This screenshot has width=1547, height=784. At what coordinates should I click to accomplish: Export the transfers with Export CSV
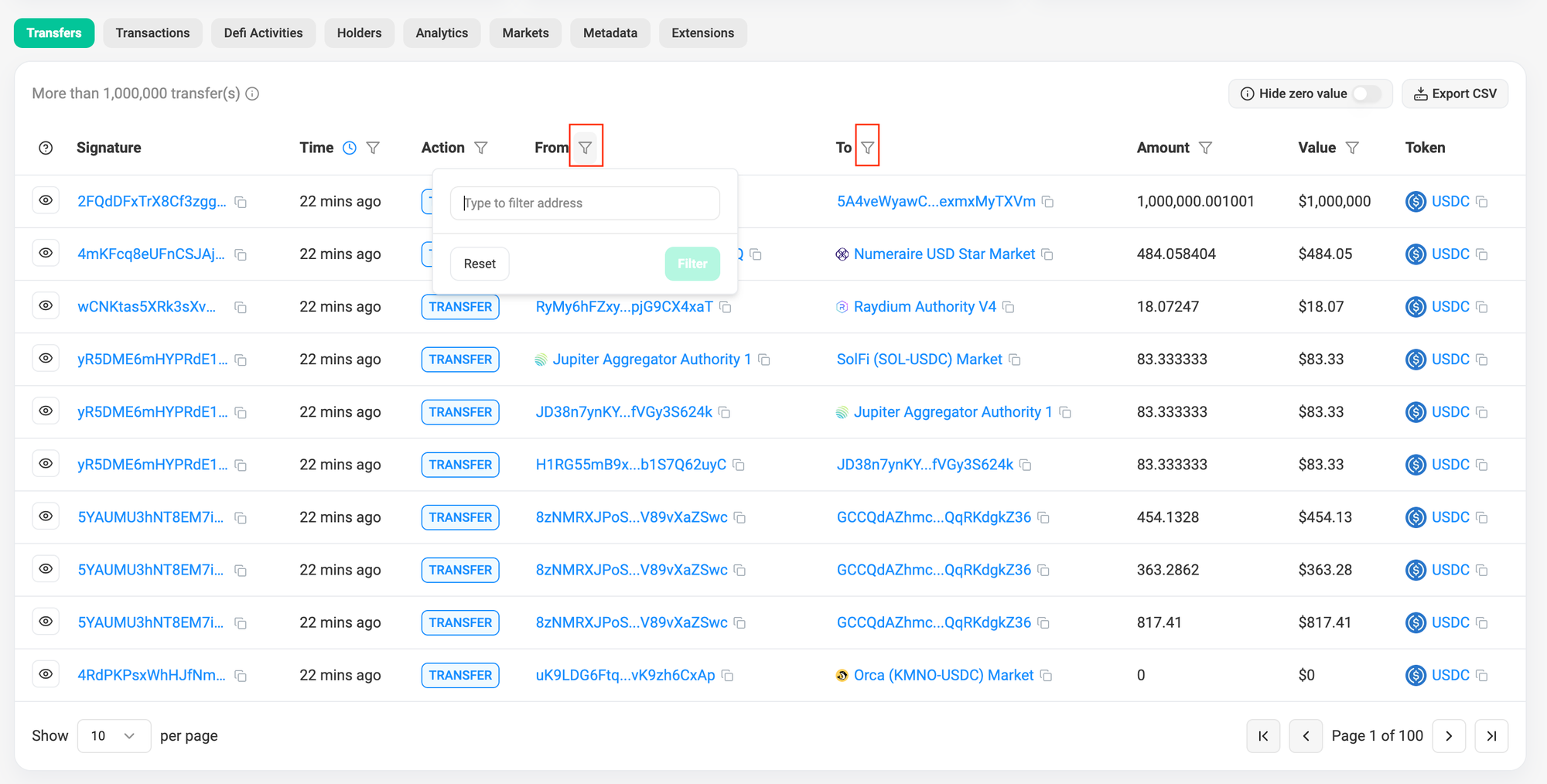click(x=1455, y=94)
